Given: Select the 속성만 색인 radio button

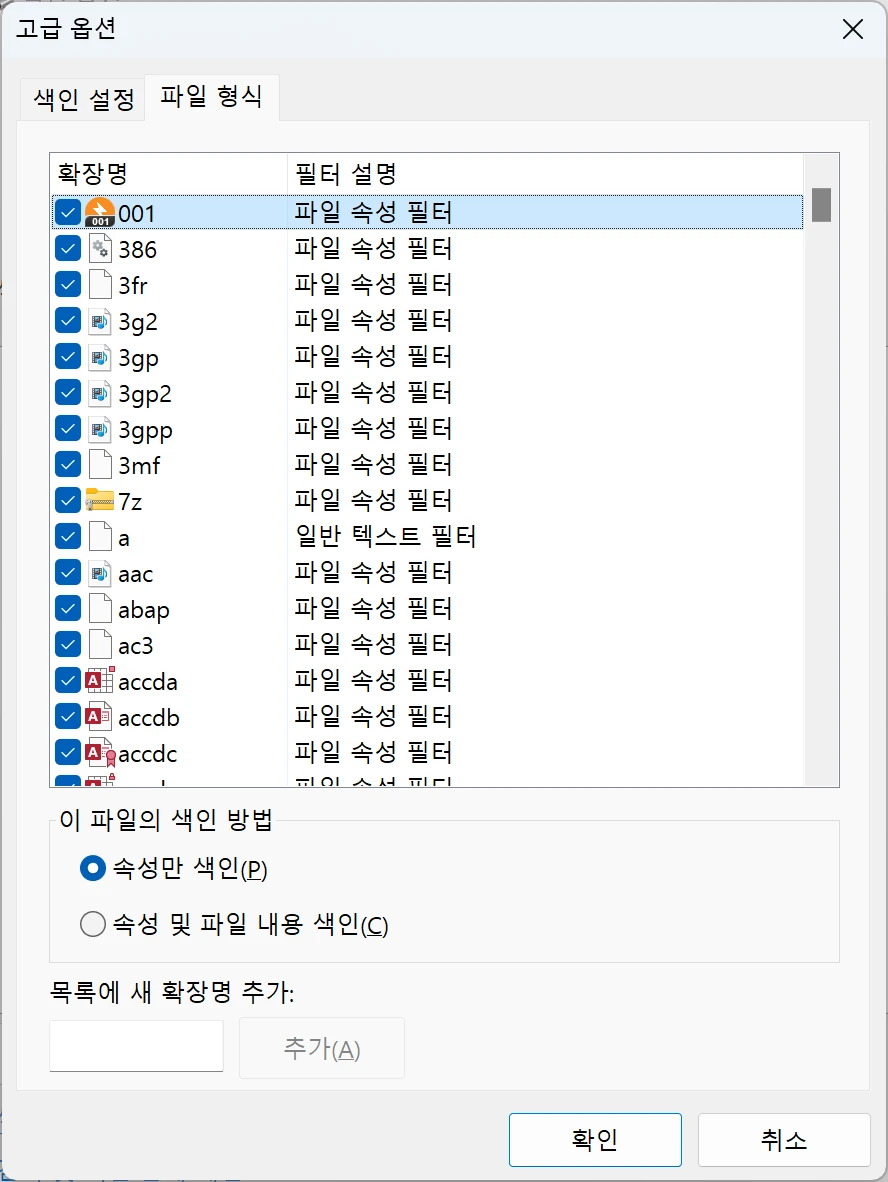Looking at the screenshot, I should (92, 868).
